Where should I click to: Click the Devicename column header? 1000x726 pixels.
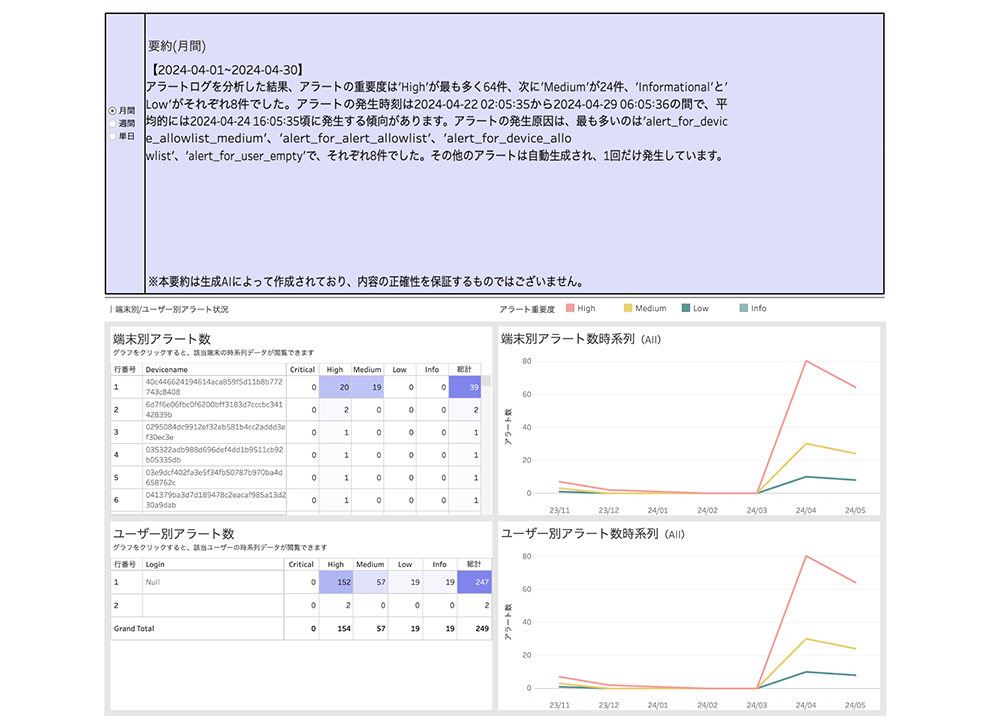(x=166, y=370)
